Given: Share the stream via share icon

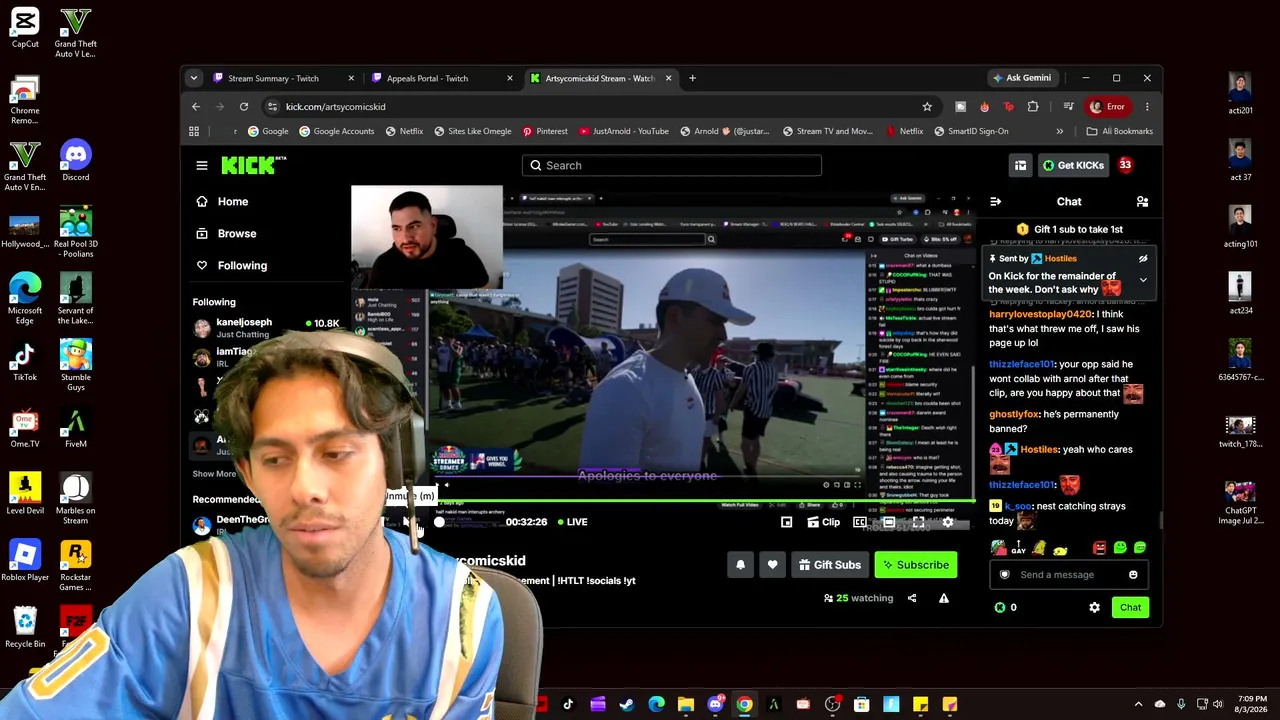Looking at the screenshot, I should click(x=912, y=598).
